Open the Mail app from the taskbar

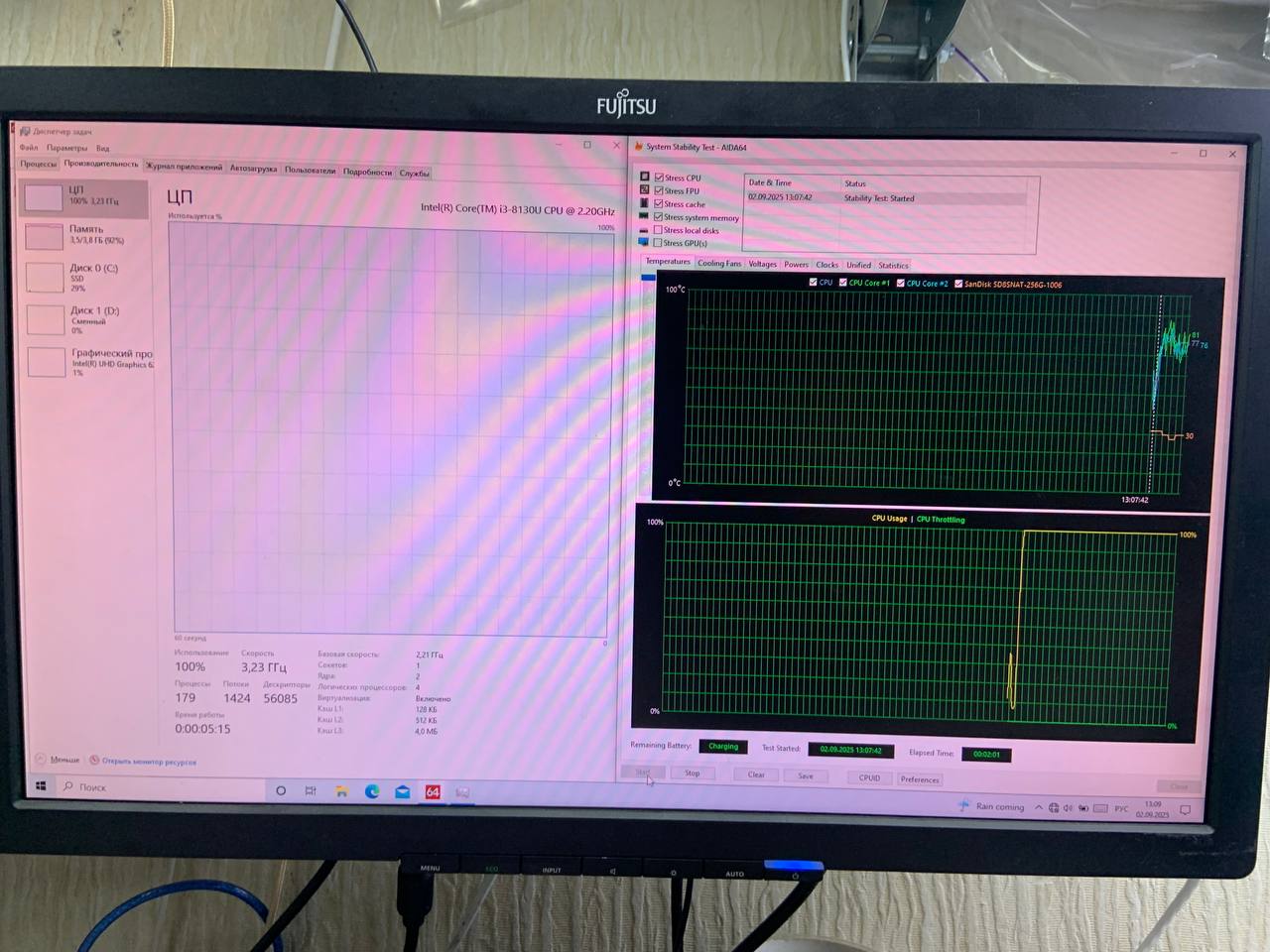[x=403, y=791]
